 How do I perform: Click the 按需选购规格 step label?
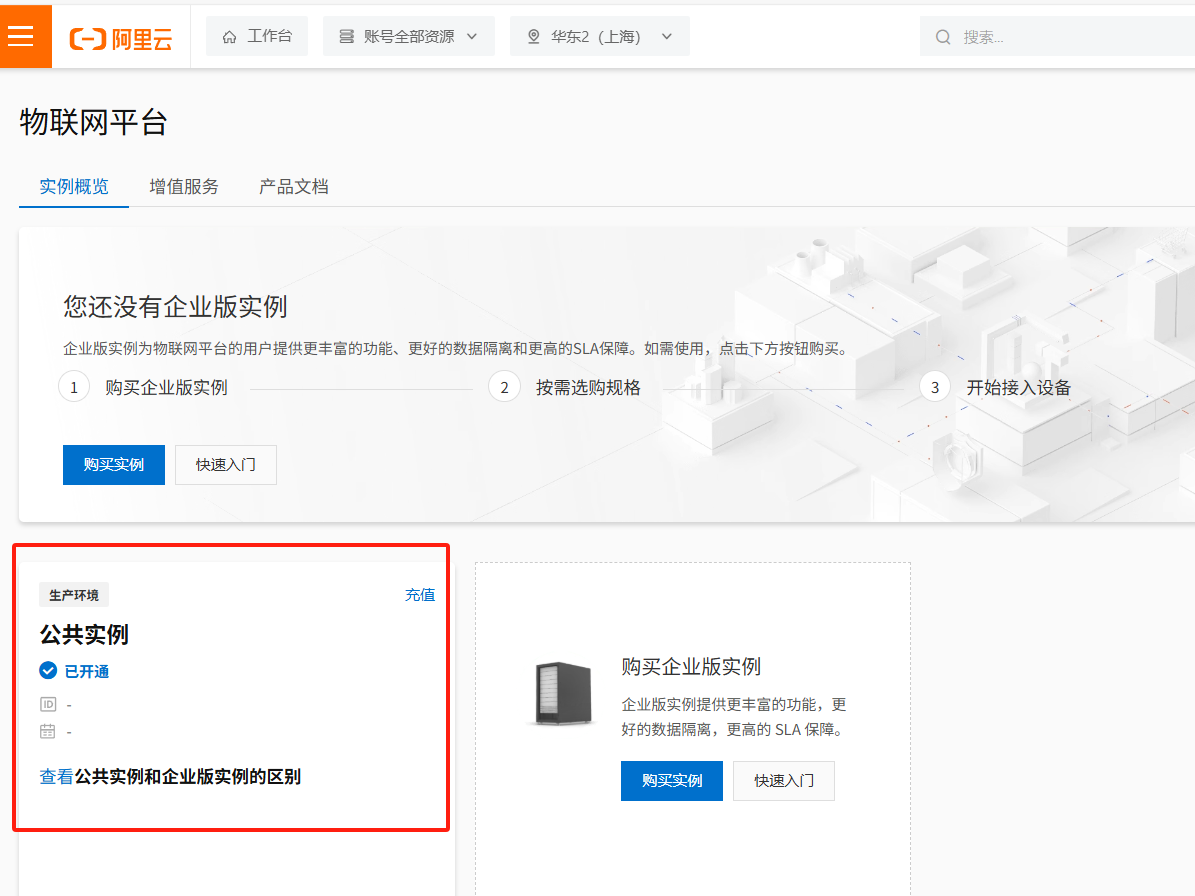pos(588,388)
